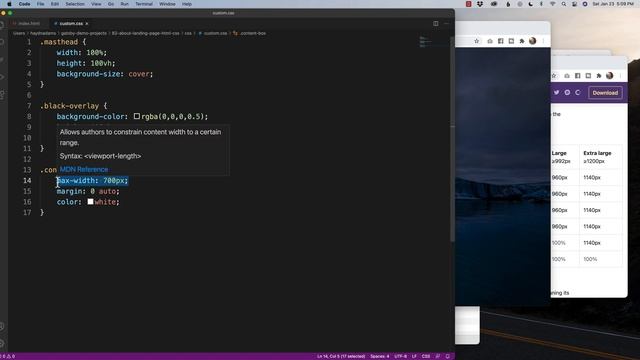Viewport: 640px width, 360px height.
Task: Click the Twitter icon in the purple navbar
Action: point(556,93)
